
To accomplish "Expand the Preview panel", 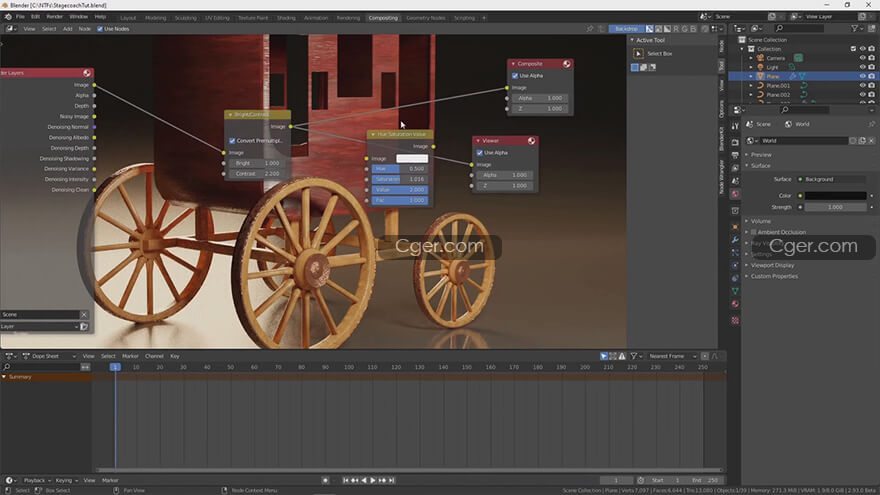I will [747, 155].
